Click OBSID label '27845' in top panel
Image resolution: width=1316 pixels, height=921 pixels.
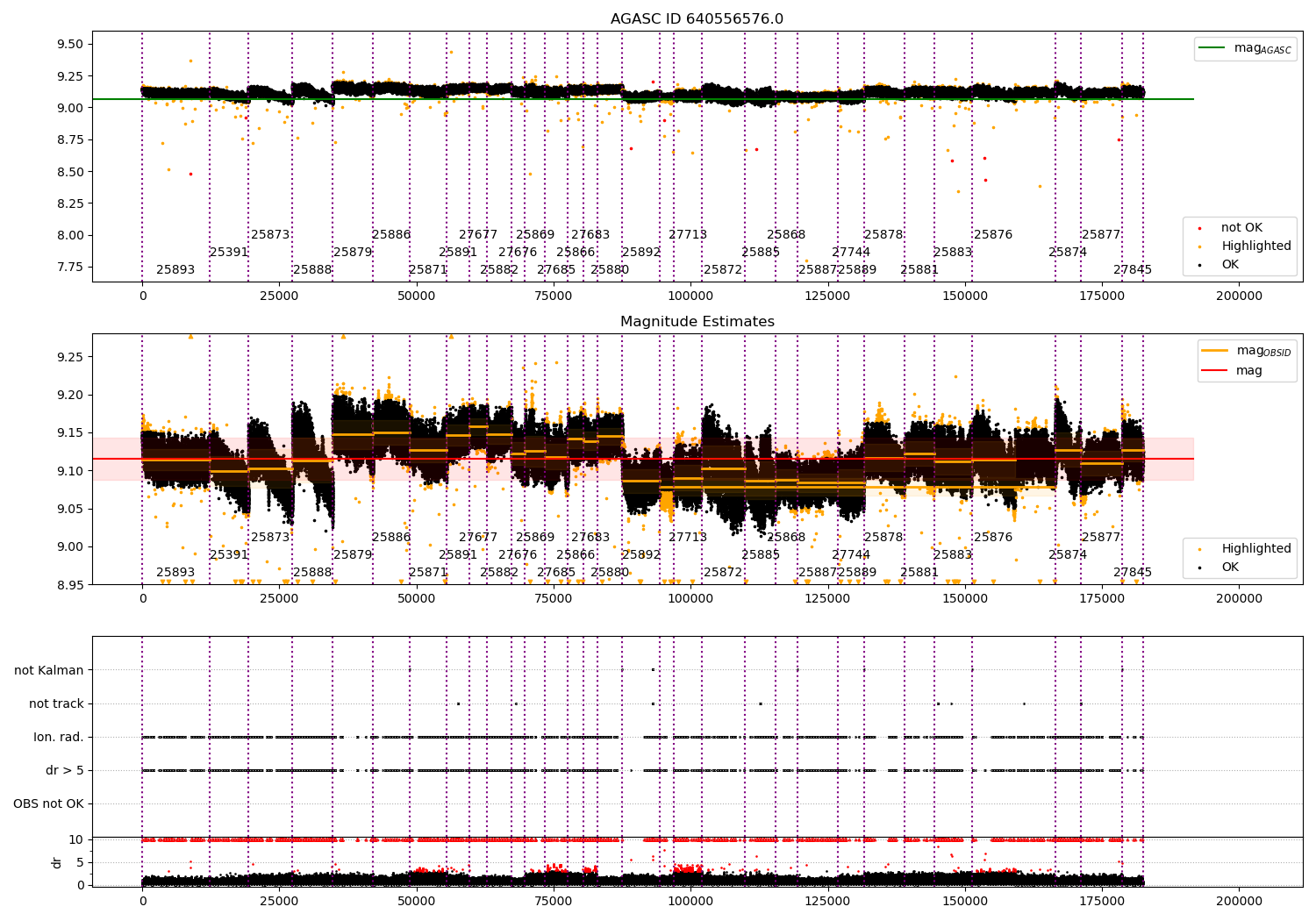(x=1133, y=270)
